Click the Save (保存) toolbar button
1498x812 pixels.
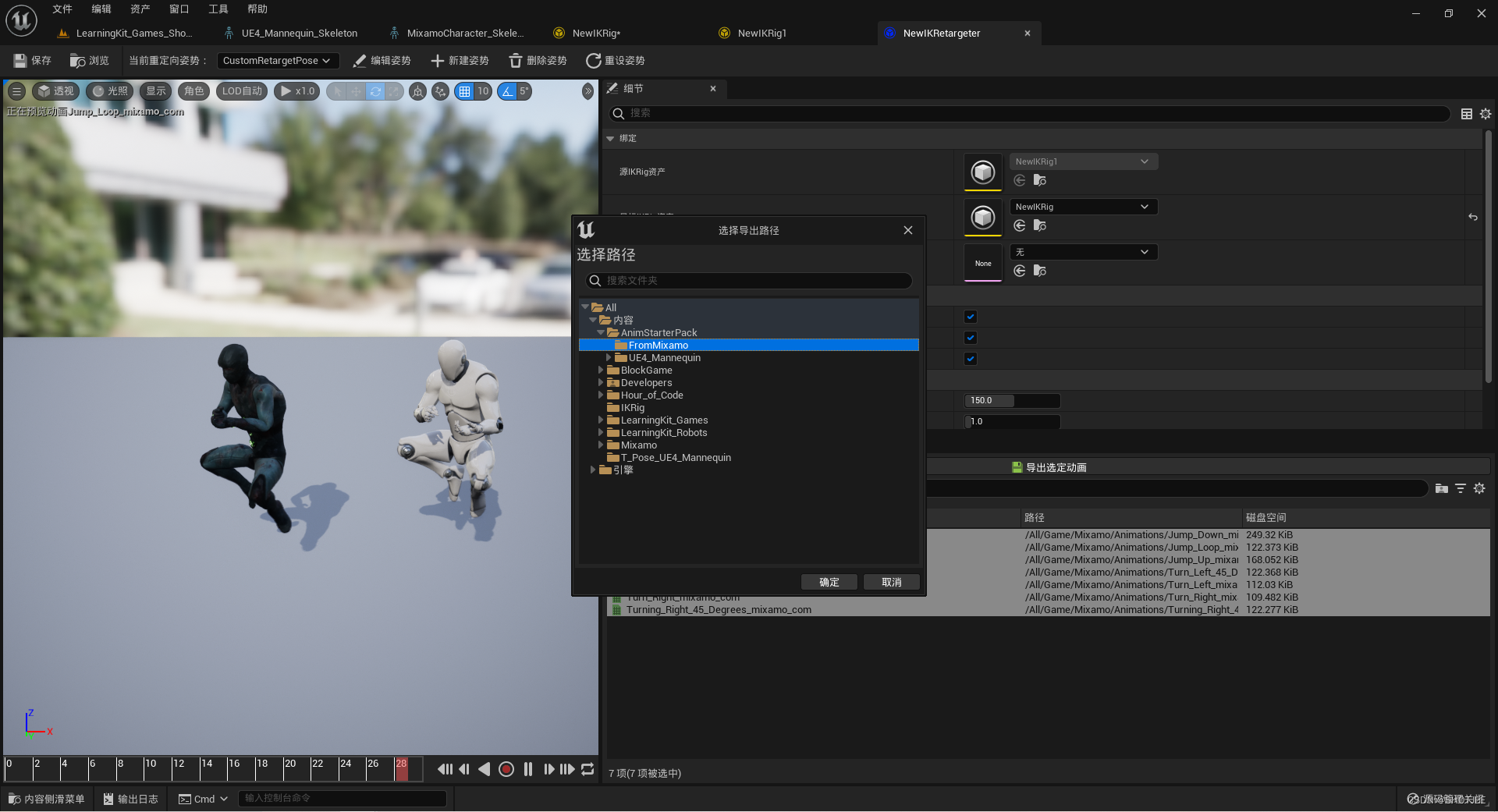point(32,60)
